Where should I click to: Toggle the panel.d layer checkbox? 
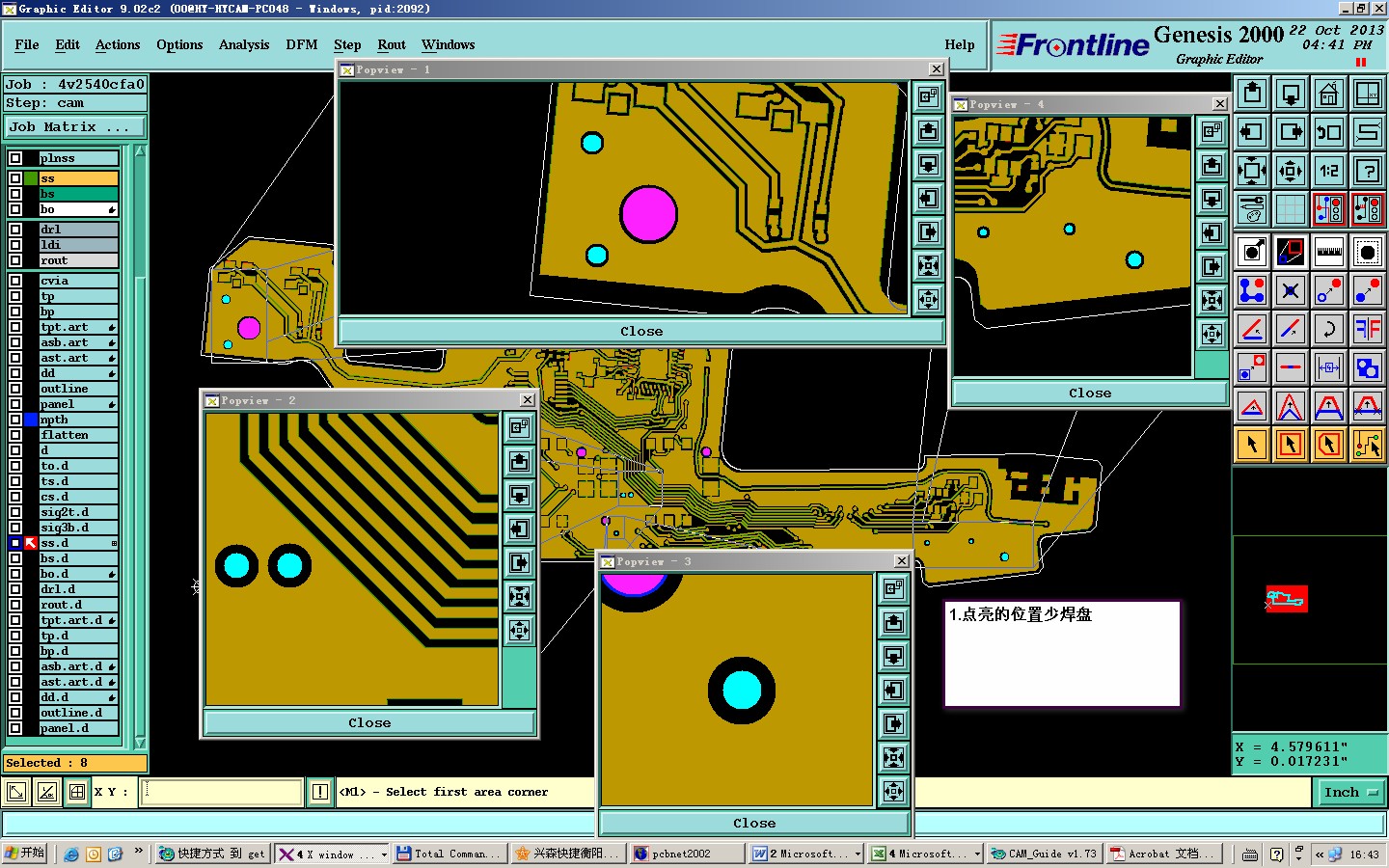(x=15, y=728)
